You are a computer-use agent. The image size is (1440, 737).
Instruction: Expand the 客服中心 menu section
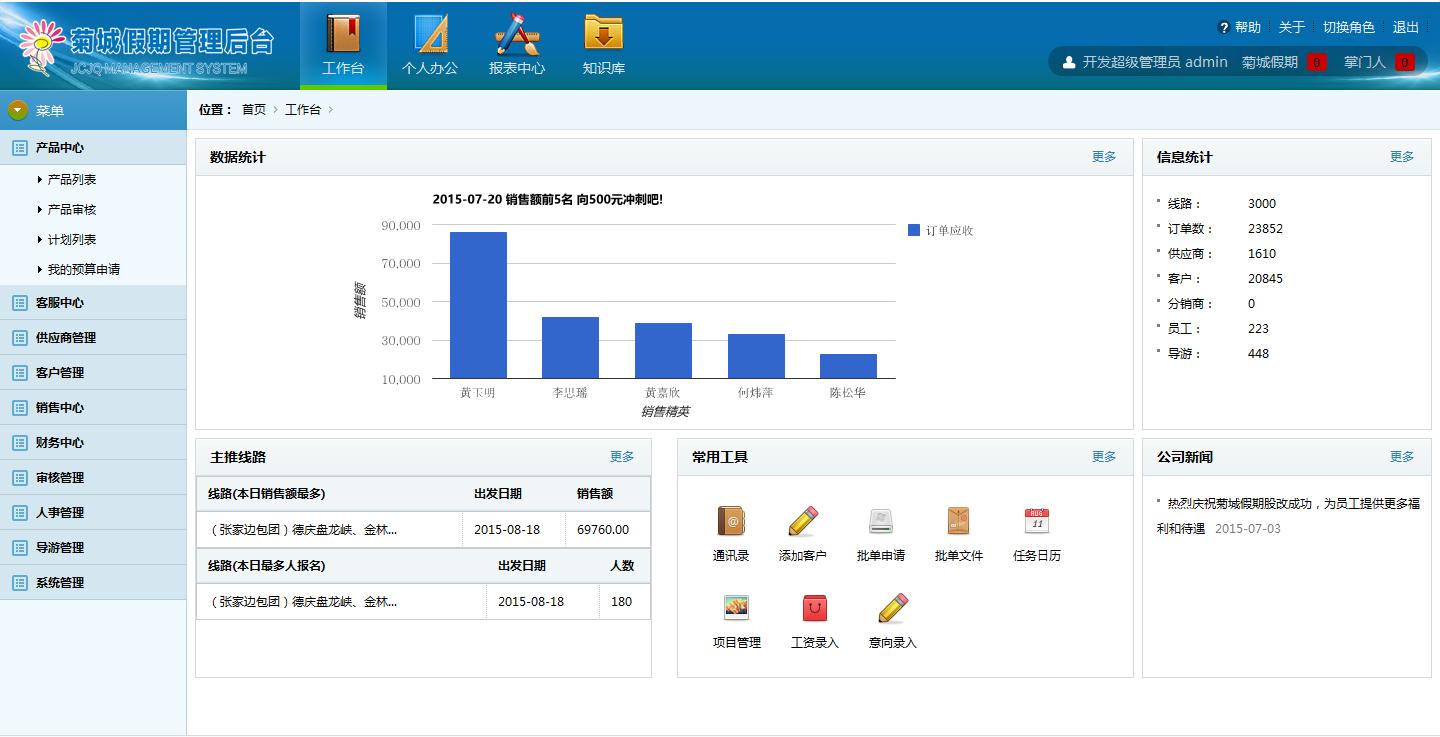point(60,303)
